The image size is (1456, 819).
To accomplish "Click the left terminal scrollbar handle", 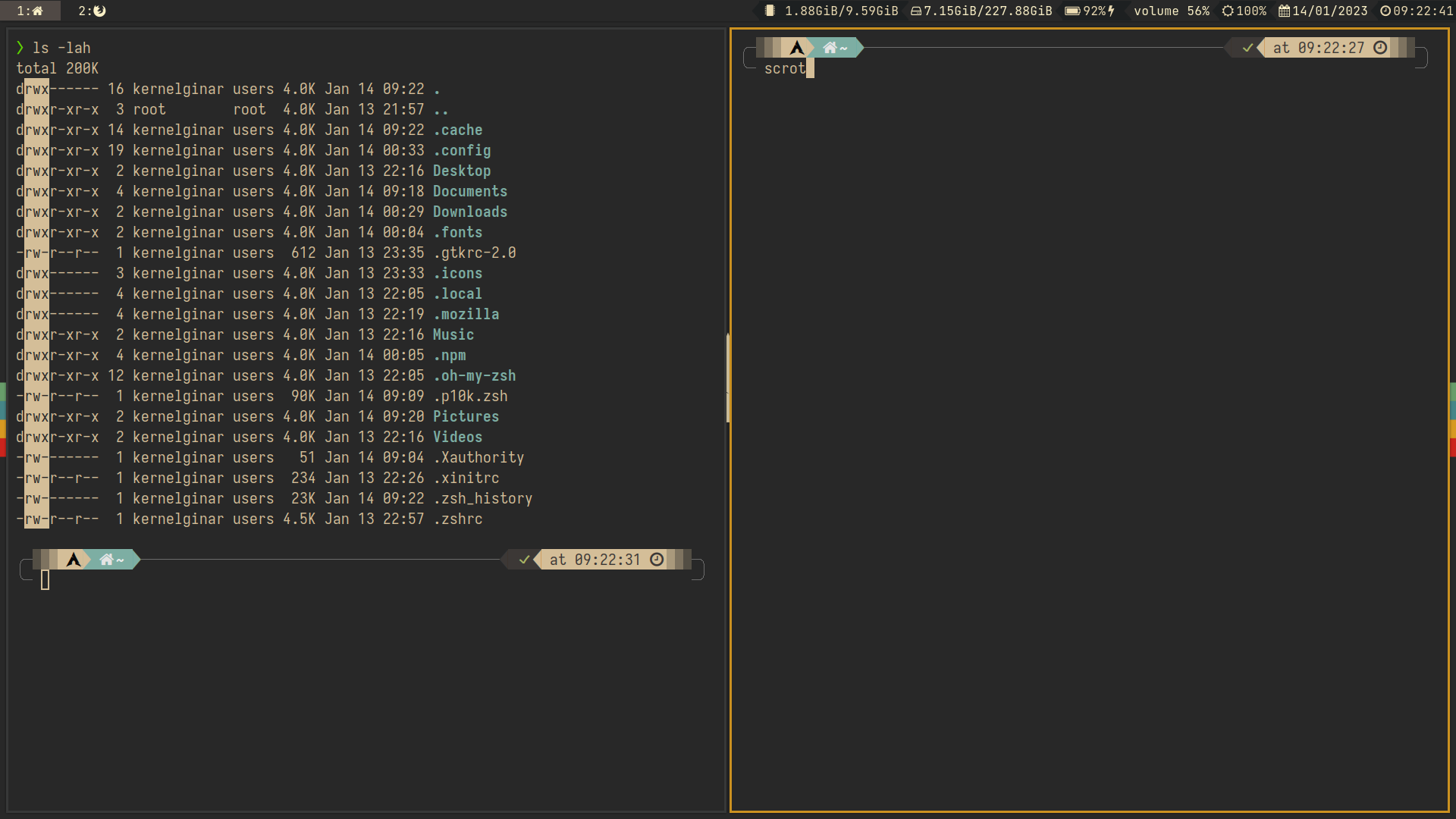I will [727, 377].
